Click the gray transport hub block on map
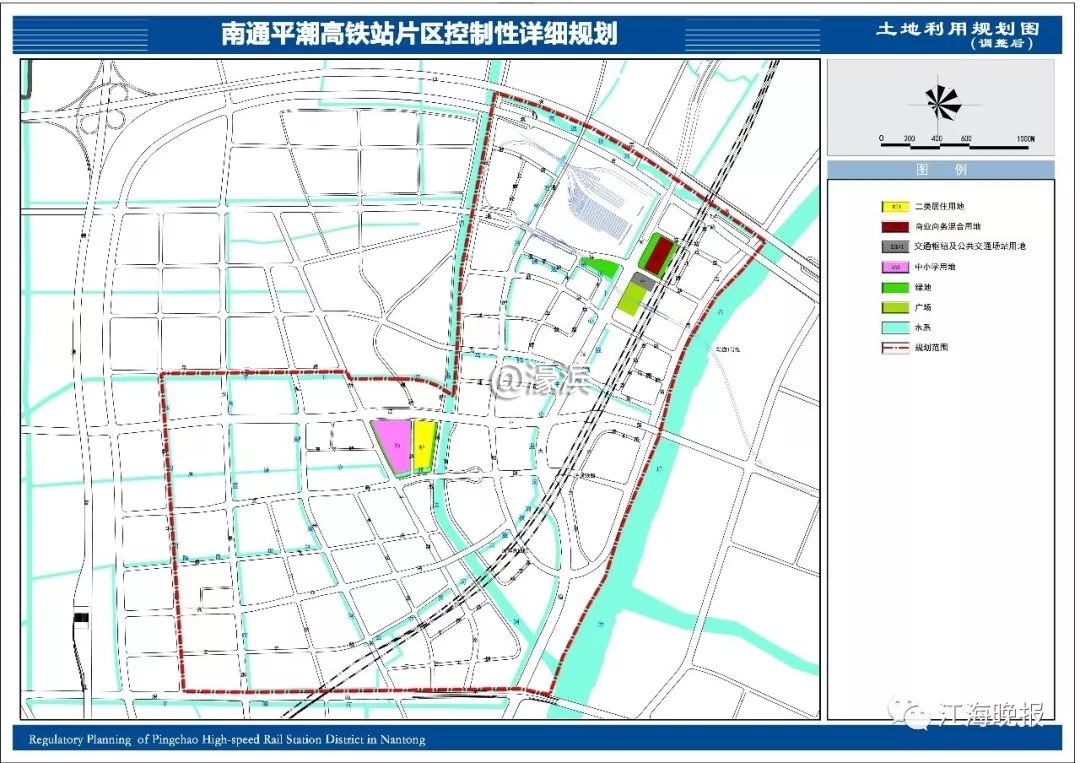This screenshot has width=1080, height=763. [x=645, y=282]
